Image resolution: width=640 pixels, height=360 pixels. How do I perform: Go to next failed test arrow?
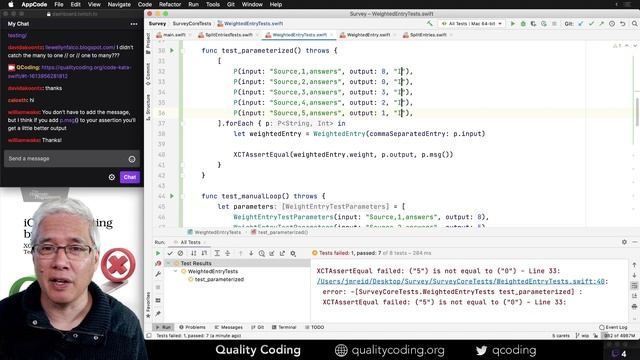pos(251,253)
